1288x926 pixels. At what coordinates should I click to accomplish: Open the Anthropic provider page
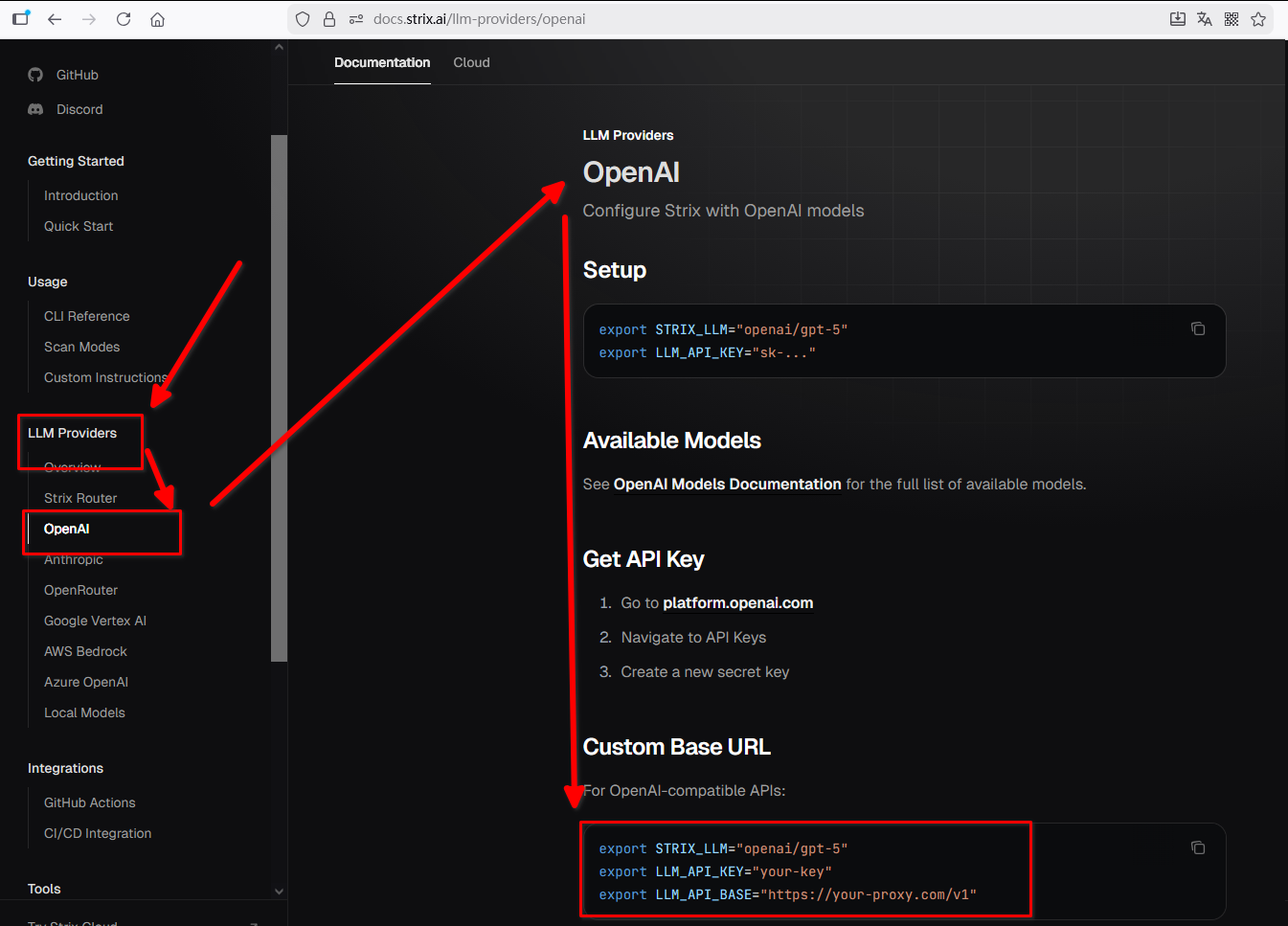click(74, 560)
